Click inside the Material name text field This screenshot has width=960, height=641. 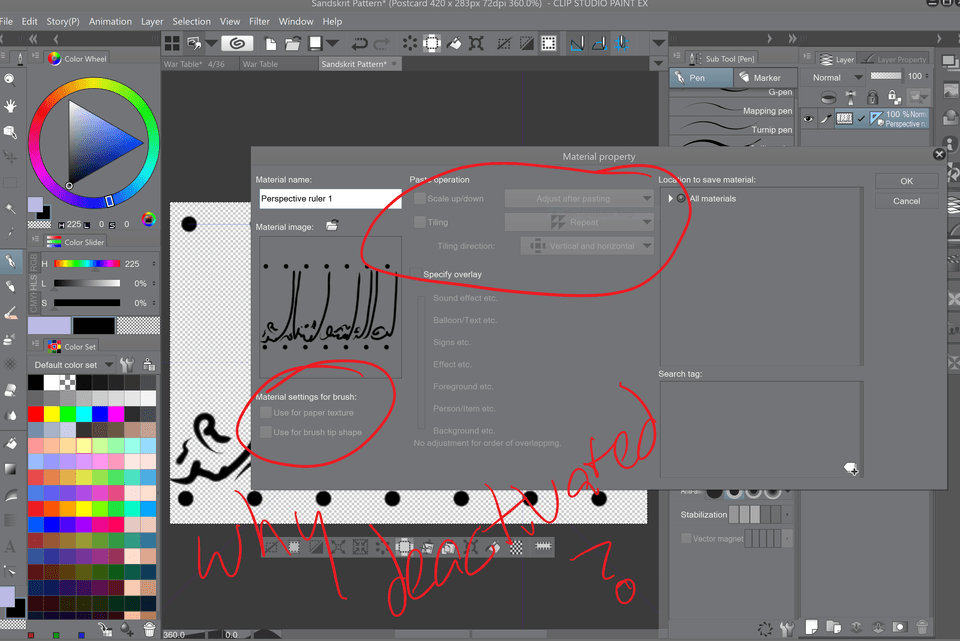(x=329, y=199)
